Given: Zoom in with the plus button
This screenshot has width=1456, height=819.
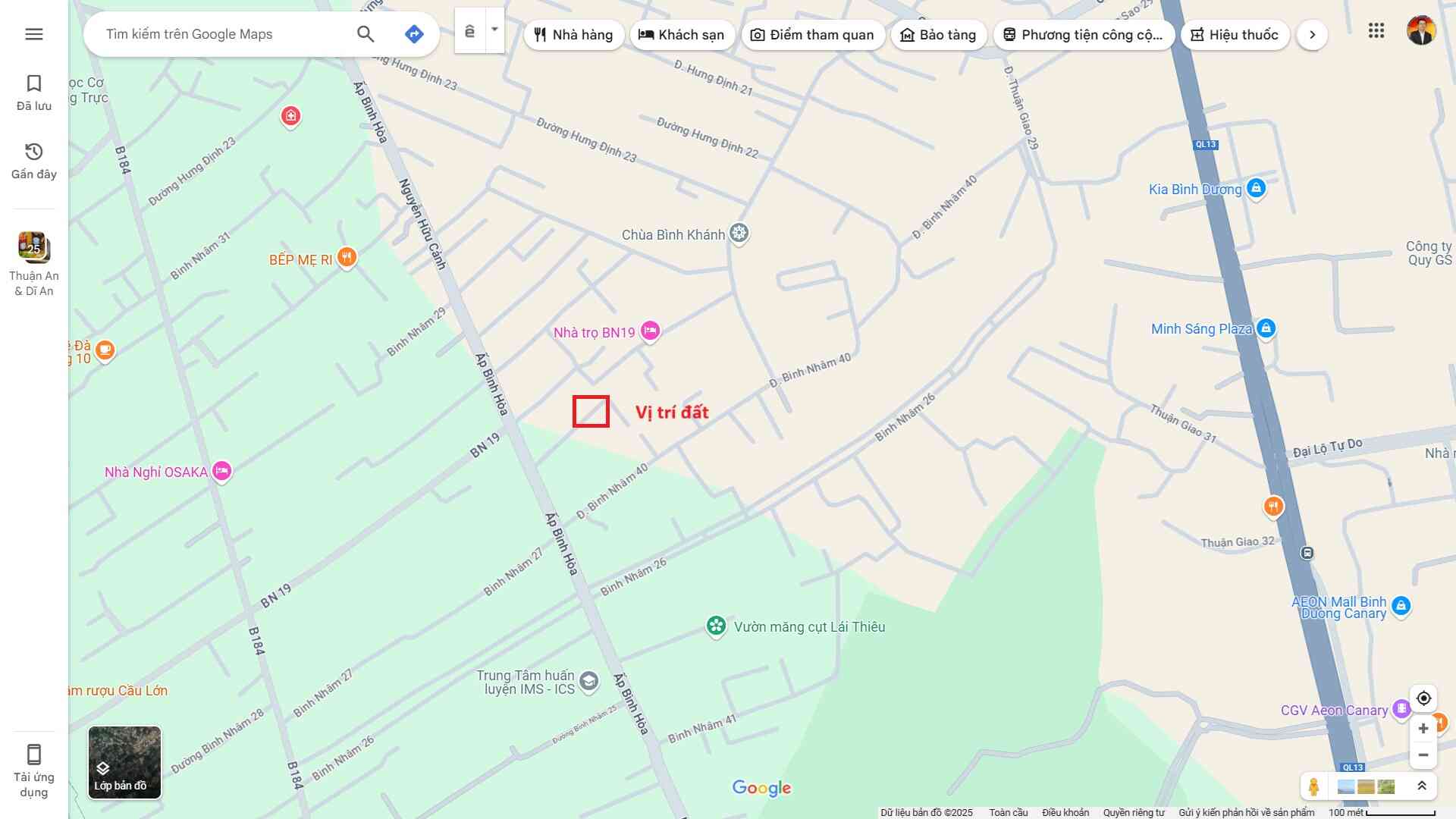Looking at the screenshot, I should click(1423, 729).
